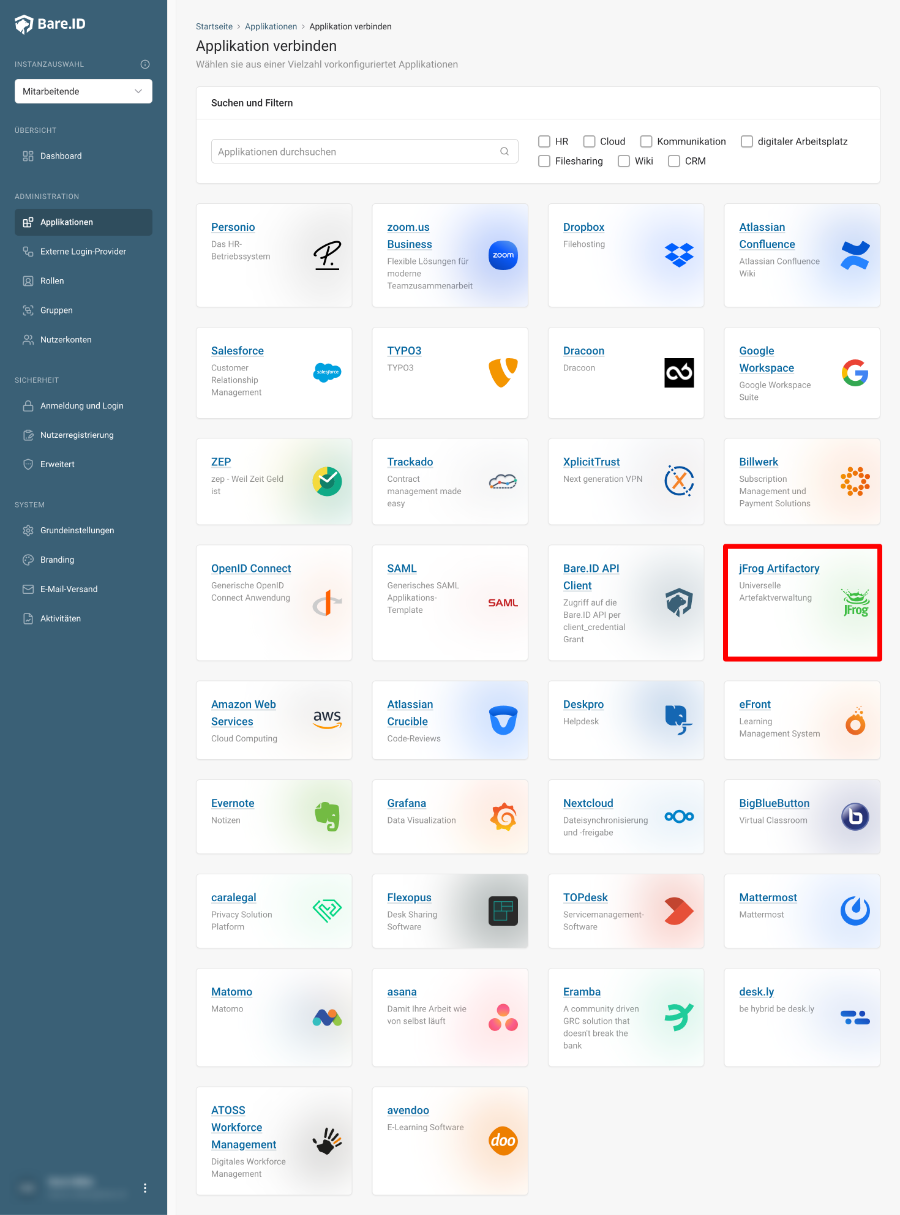
Task: Check the digitaler Arbeitsplatz filter
Action: coord(747,141)
